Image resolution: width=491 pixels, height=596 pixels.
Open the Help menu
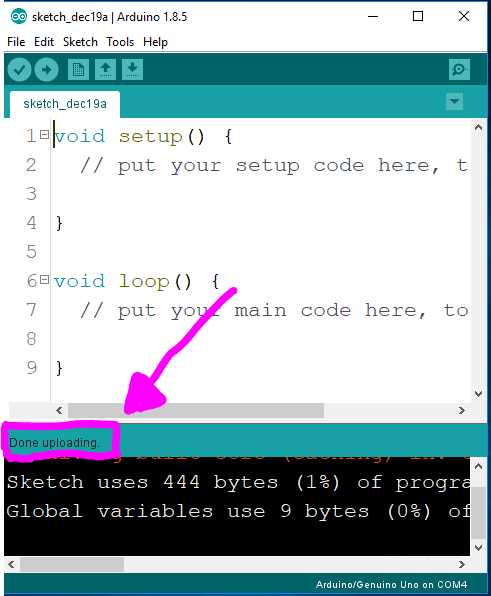click(155, 42)
